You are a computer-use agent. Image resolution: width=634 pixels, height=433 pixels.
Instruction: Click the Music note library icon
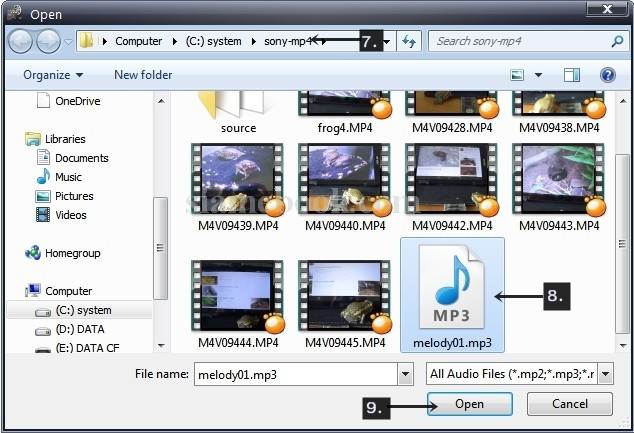coord(43,176)
